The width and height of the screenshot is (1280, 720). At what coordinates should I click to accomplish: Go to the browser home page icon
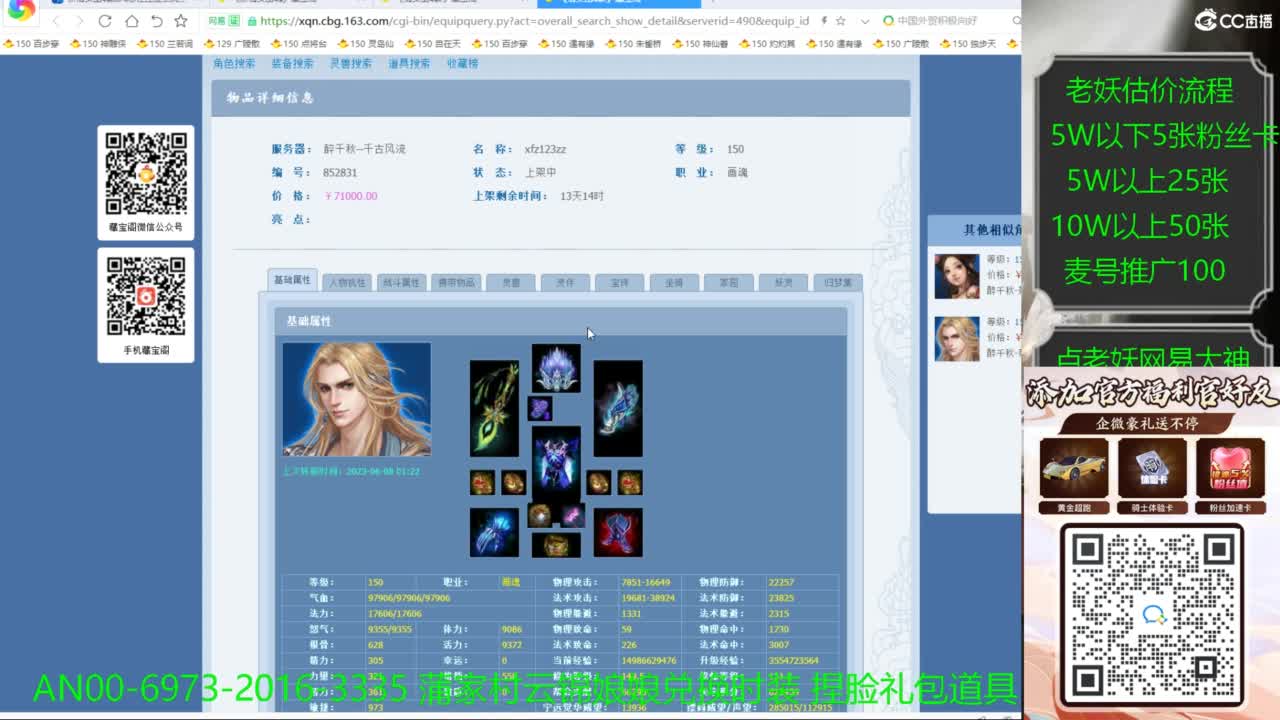click(131, 21)
